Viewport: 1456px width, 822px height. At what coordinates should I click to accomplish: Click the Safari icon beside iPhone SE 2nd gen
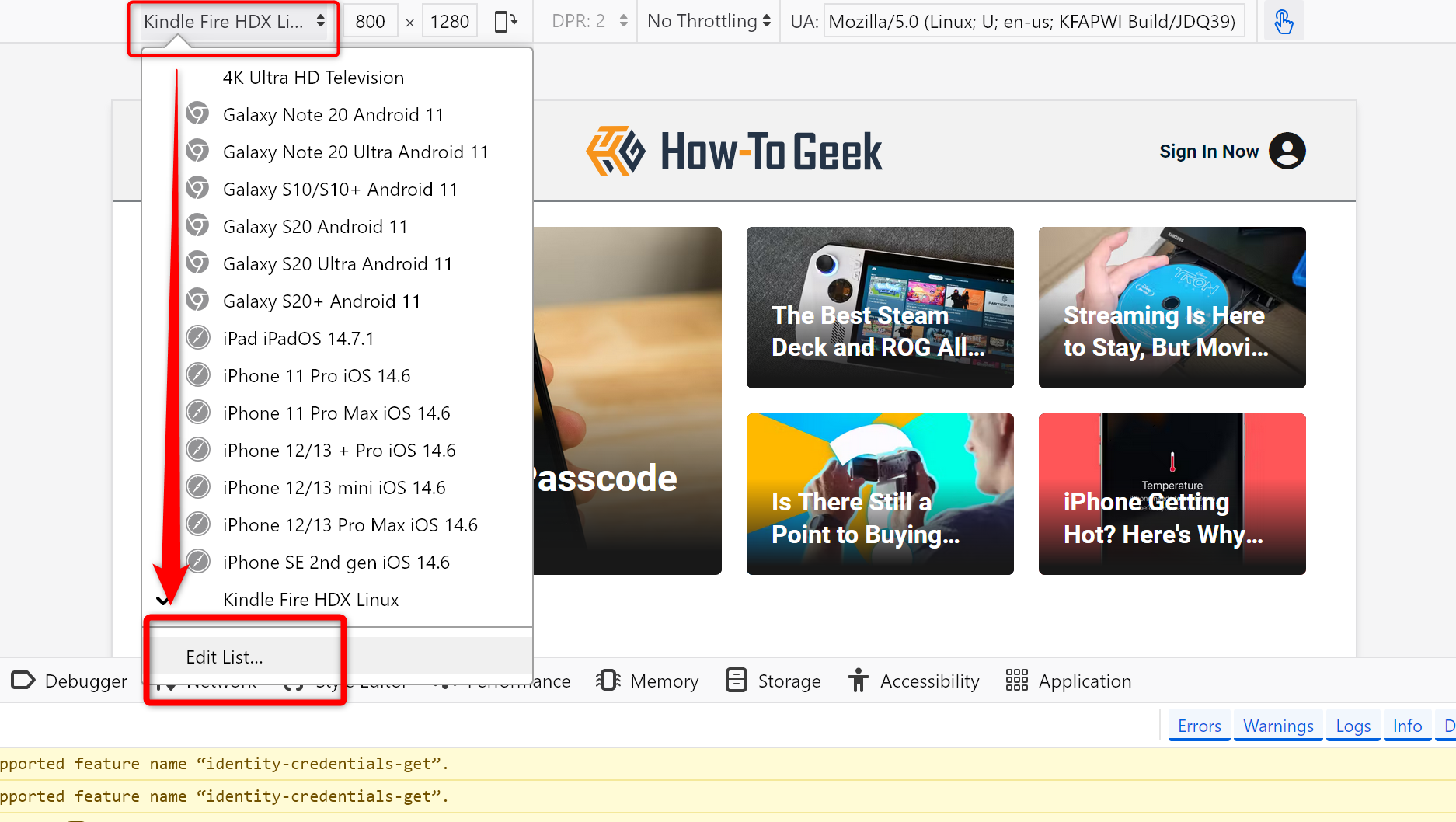198,561
